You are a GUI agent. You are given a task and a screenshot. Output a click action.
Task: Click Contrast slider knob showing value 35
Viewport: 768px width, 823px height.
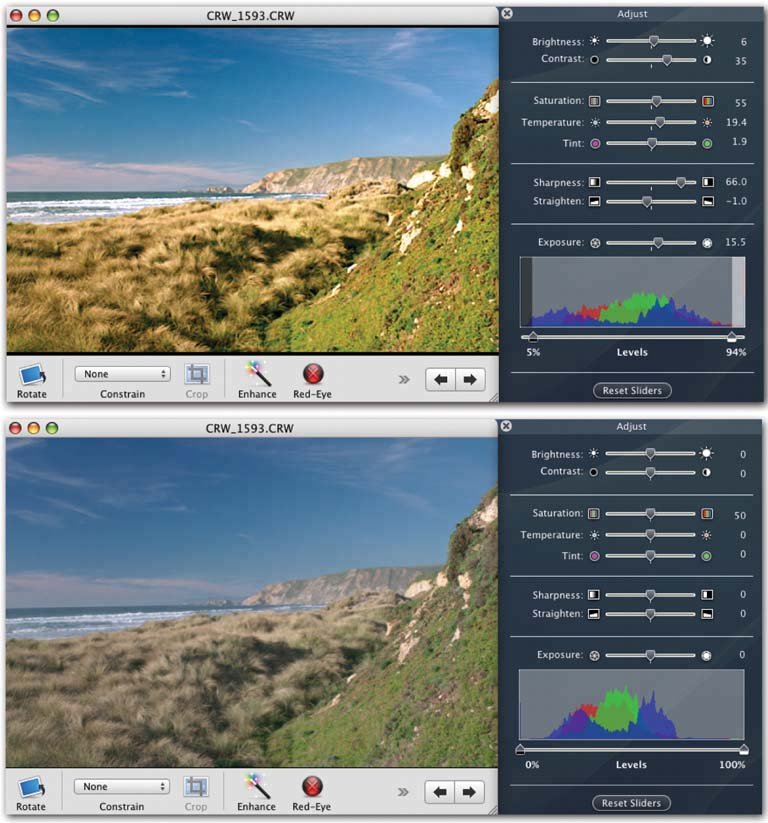[x=667, y=60]
